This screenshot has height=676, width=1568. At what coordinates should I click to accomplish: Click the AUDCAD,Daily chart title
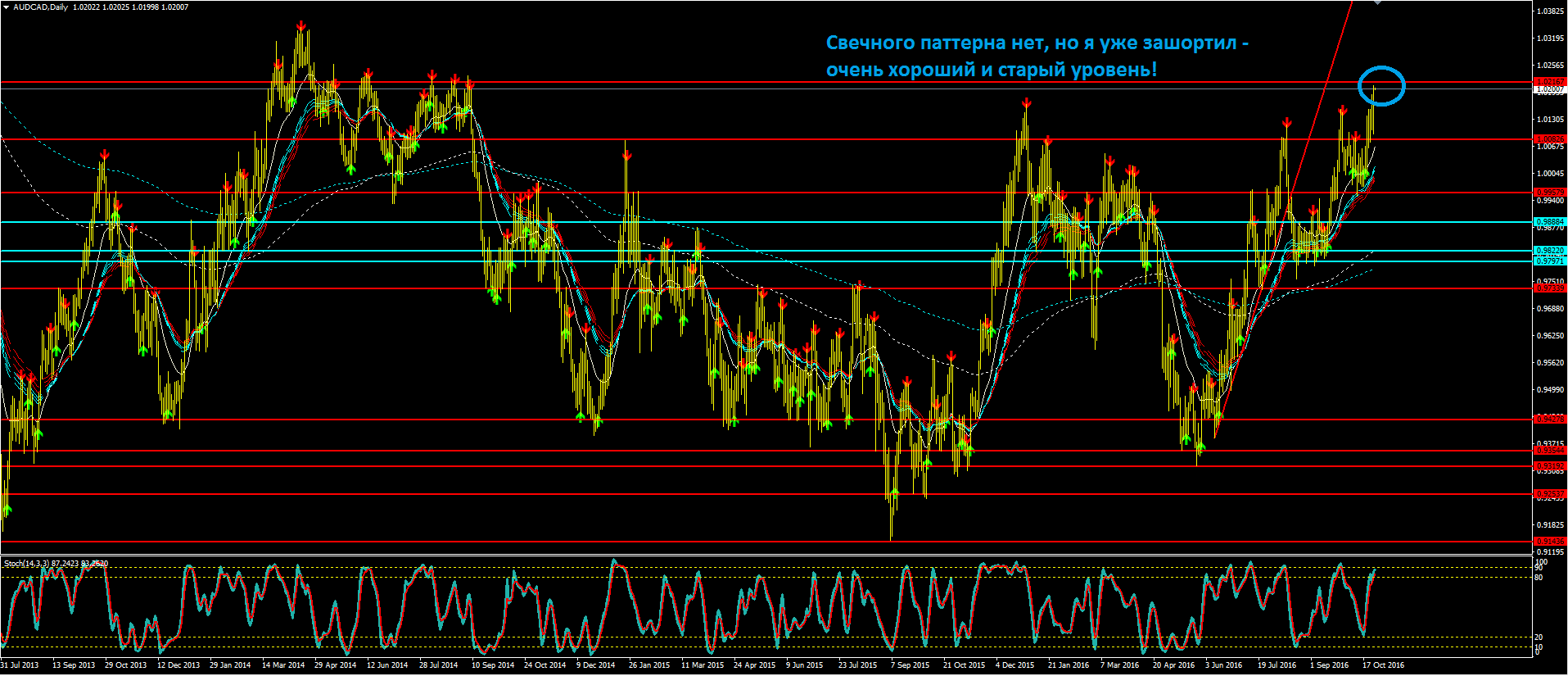click(41, 7)
